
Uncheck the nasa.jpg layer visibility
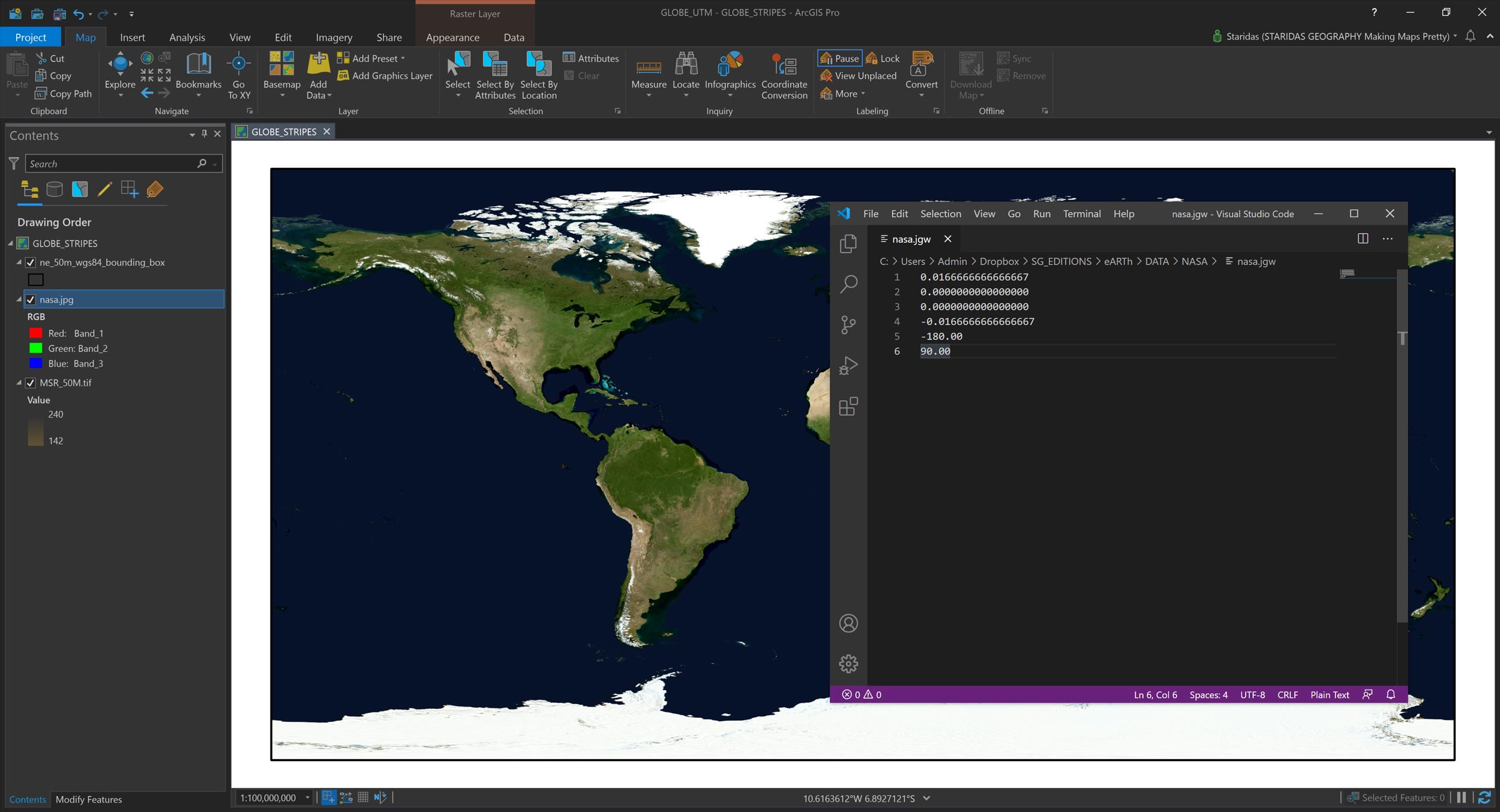[x=31, y=299]
